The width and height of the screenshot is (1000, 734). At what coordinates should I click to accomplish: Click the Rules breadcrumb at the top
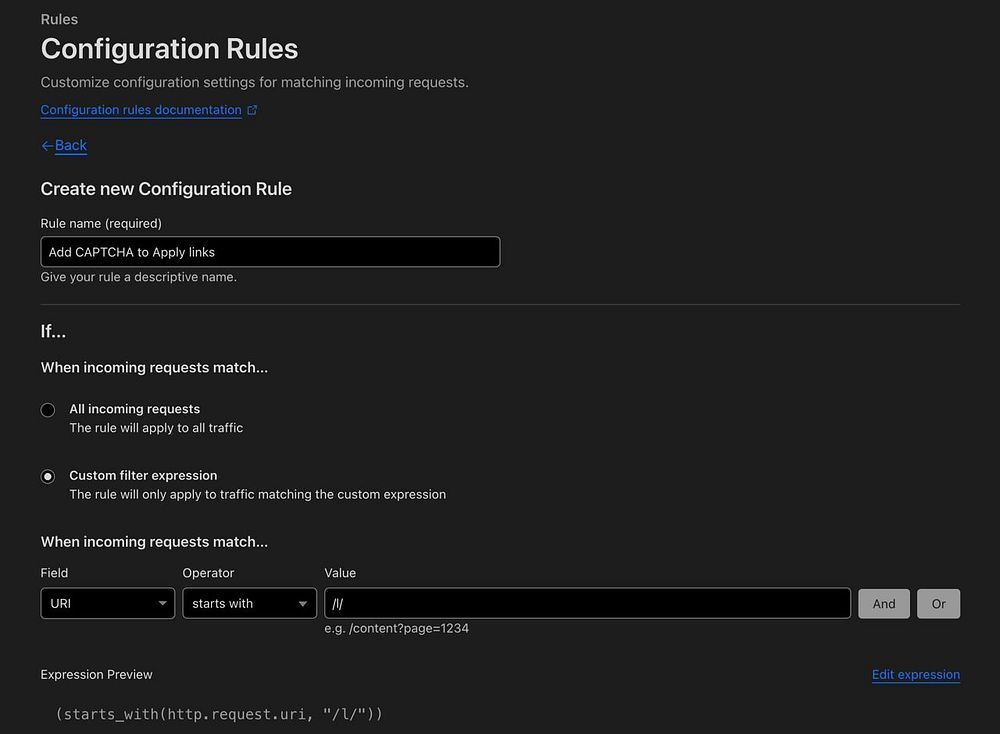point(59,19)
